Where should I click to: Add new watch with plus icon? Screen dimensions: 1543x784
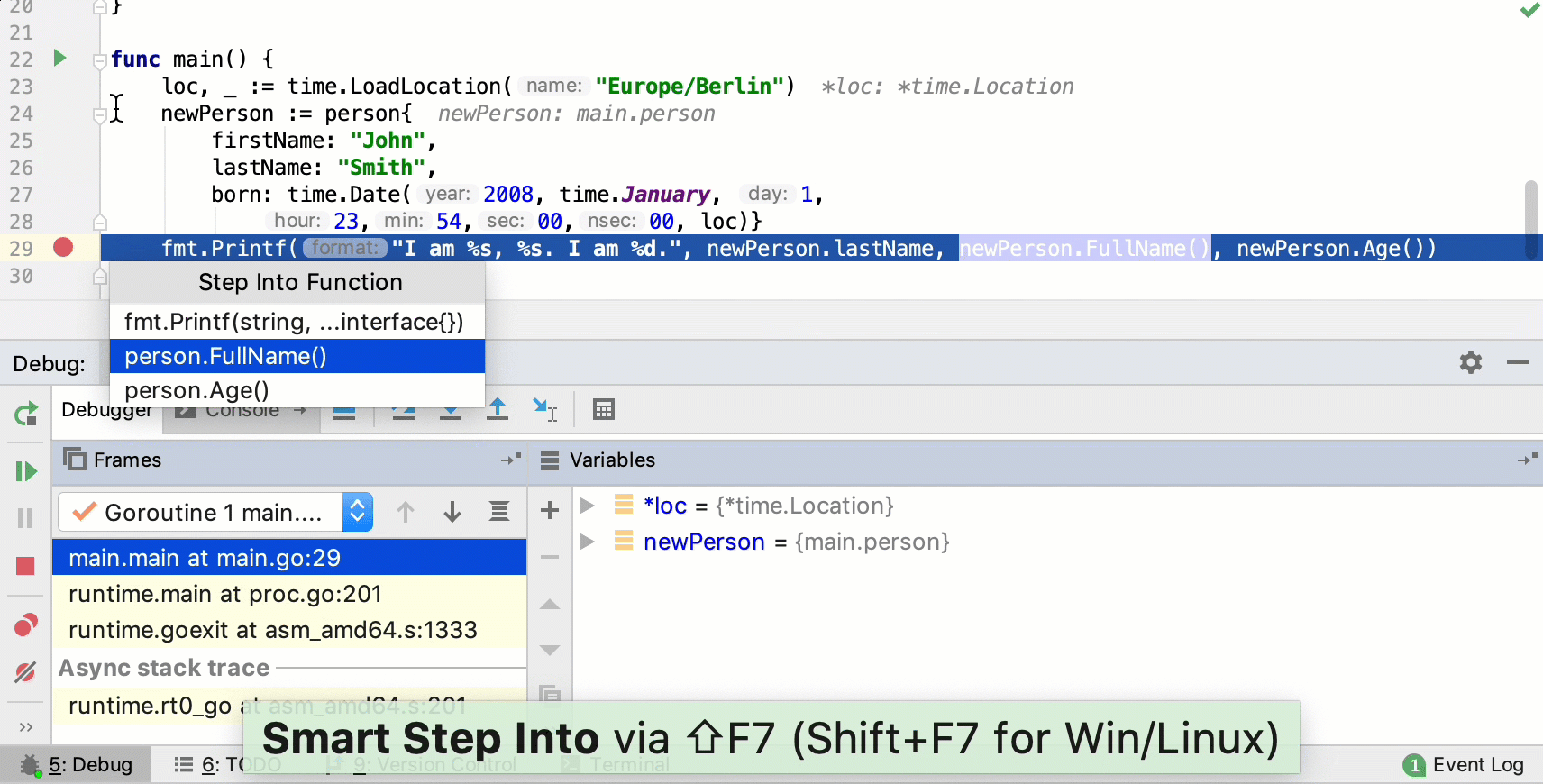click(550, 511)
